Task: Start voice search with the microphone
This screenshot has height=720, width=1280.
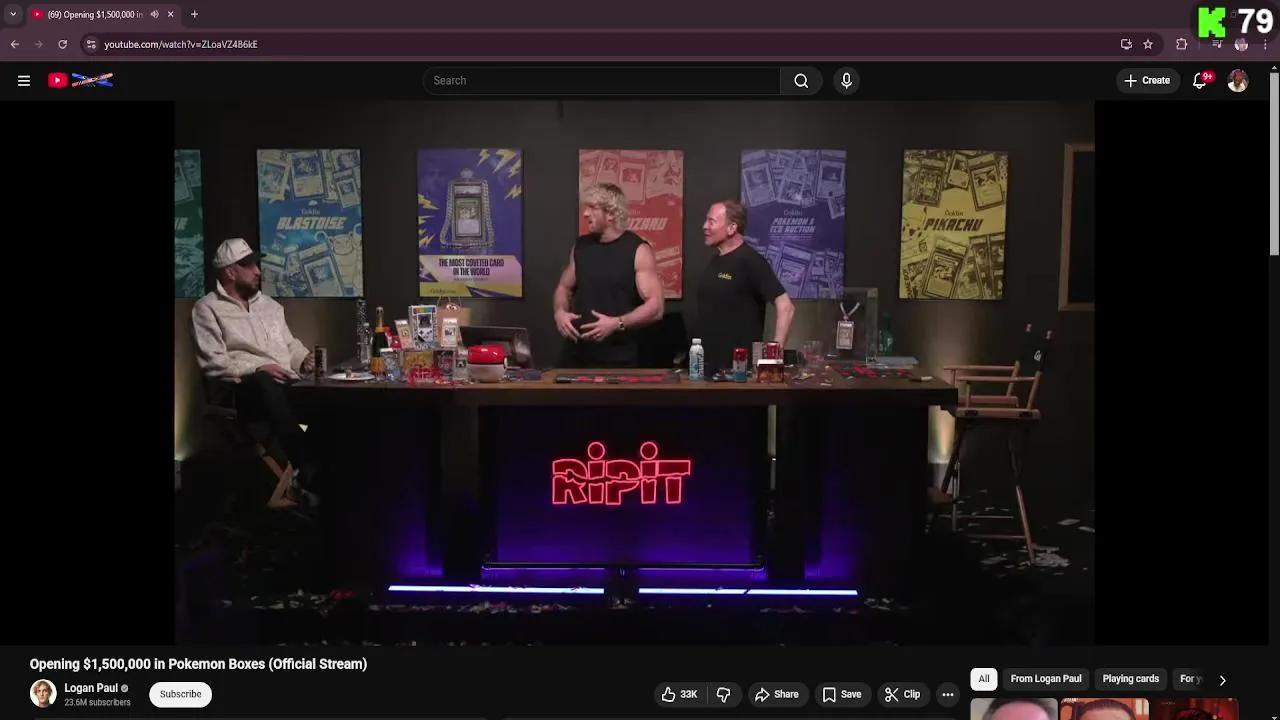Action: coord(846,81)
